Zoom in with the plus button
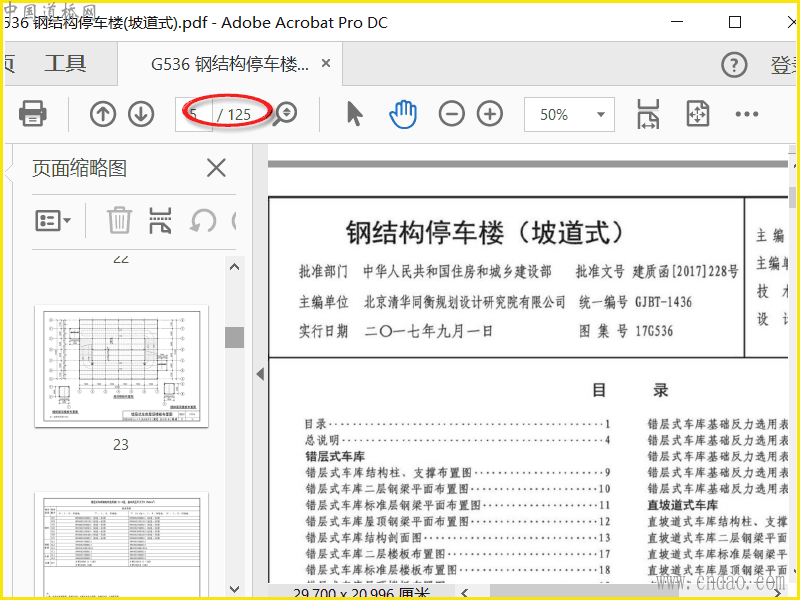The height and width of the screenshot is (600, 800). click(490, 114)
